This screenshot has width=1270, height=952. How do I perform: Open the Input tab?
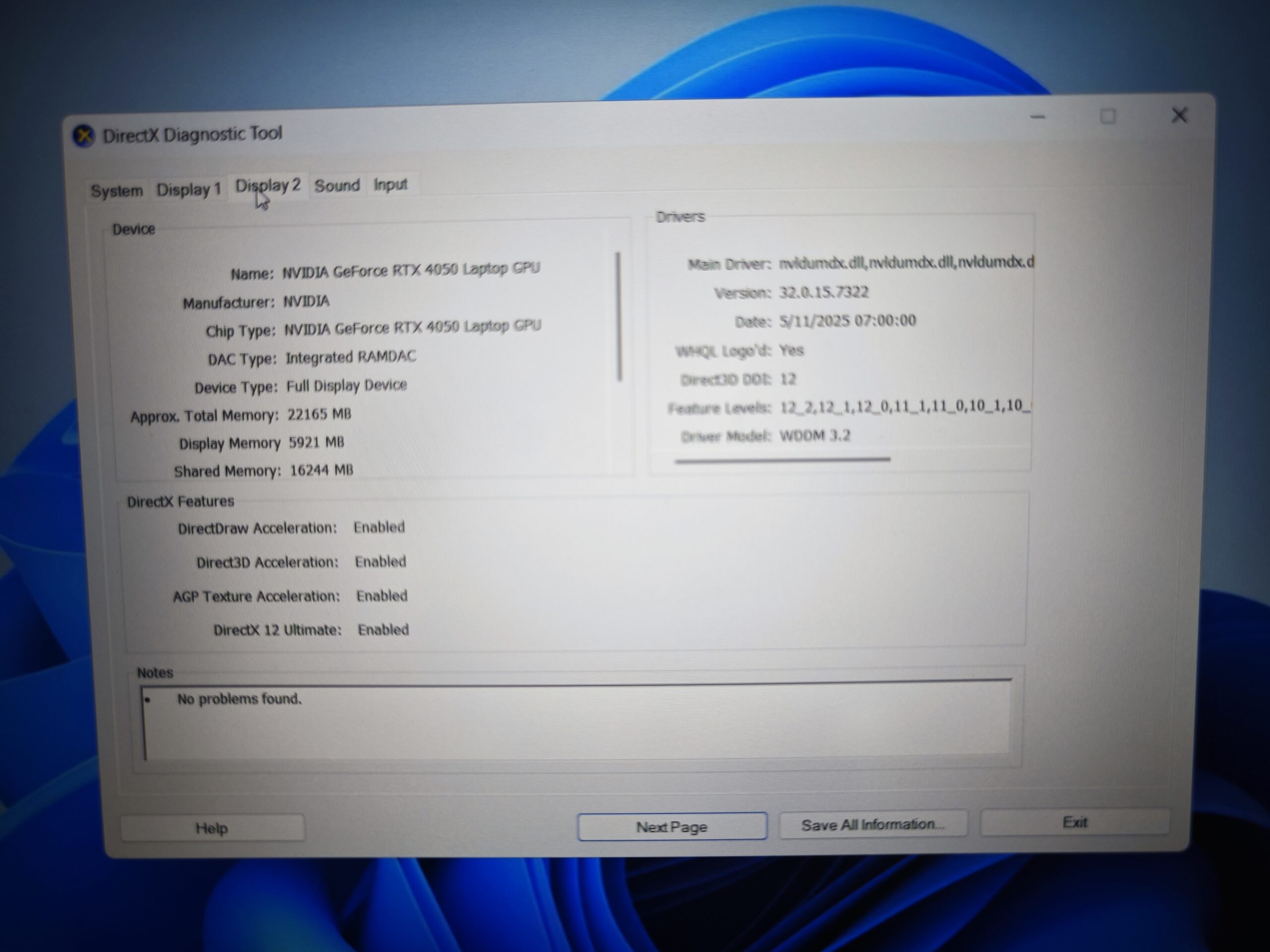click(x=390, y=185)
